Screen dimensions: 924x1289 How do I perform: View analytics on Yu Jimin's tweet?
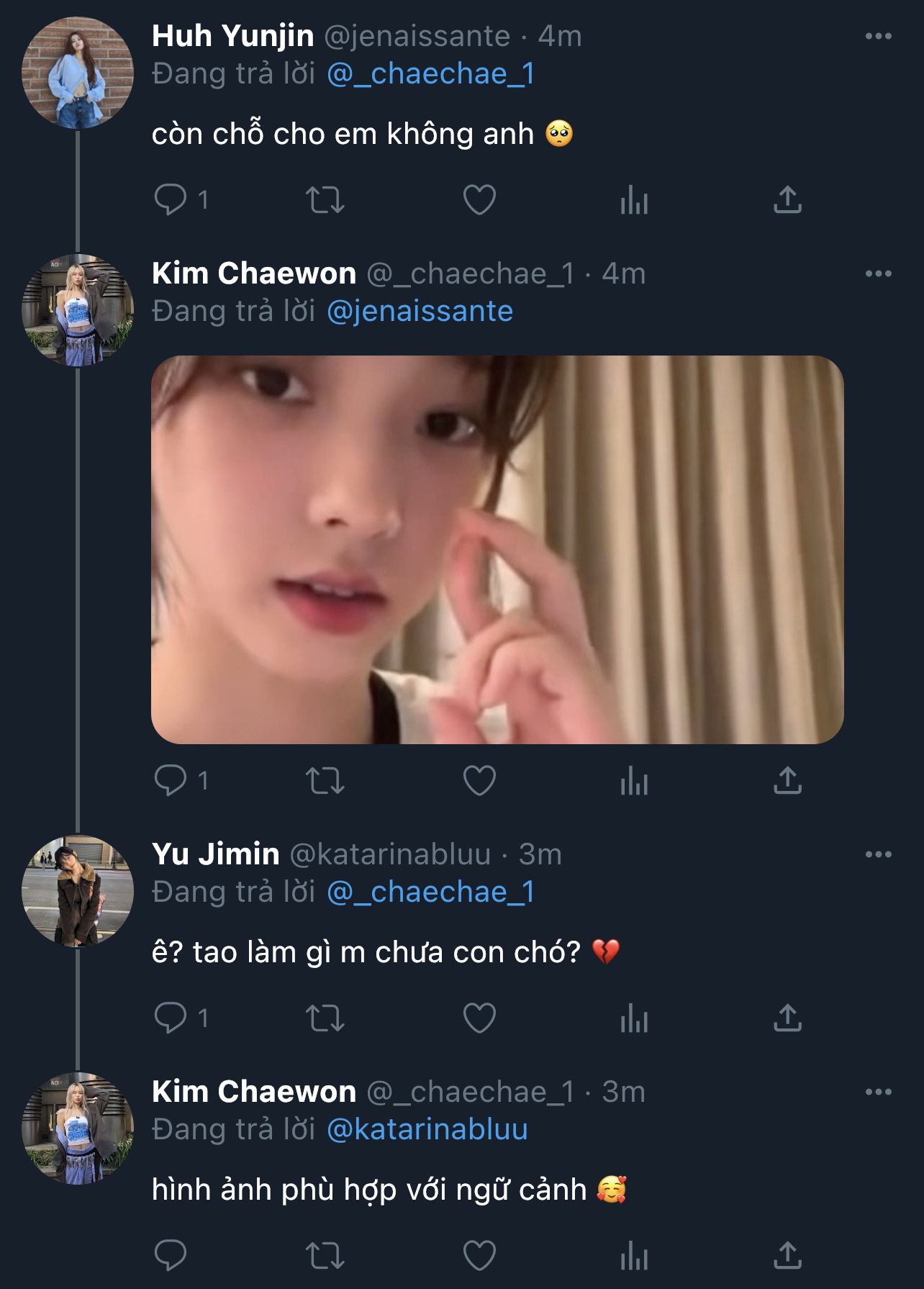pyautogui.click(x=634, y=1018)
